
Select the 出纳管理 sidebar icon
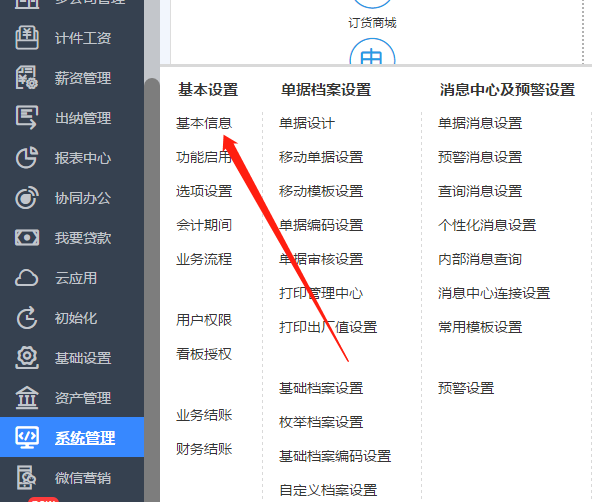coord(26,118)
